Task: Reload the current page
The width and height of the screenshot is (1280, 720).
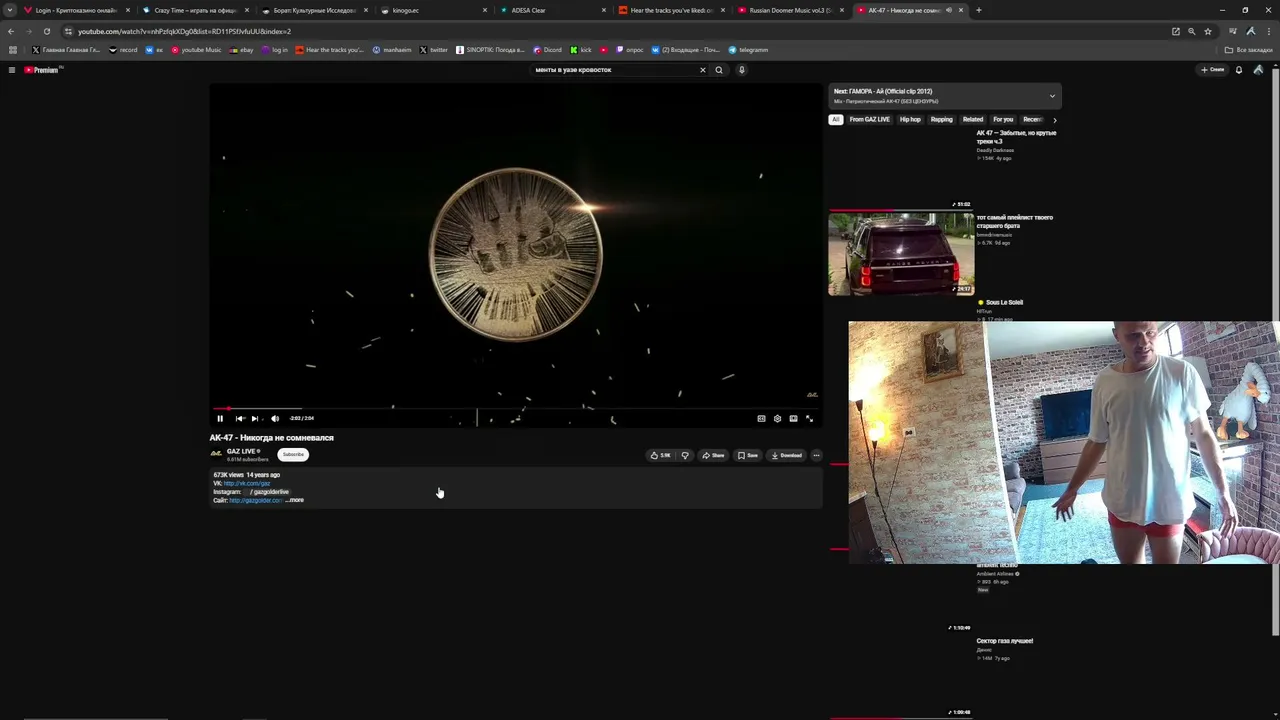Action: 46,31
